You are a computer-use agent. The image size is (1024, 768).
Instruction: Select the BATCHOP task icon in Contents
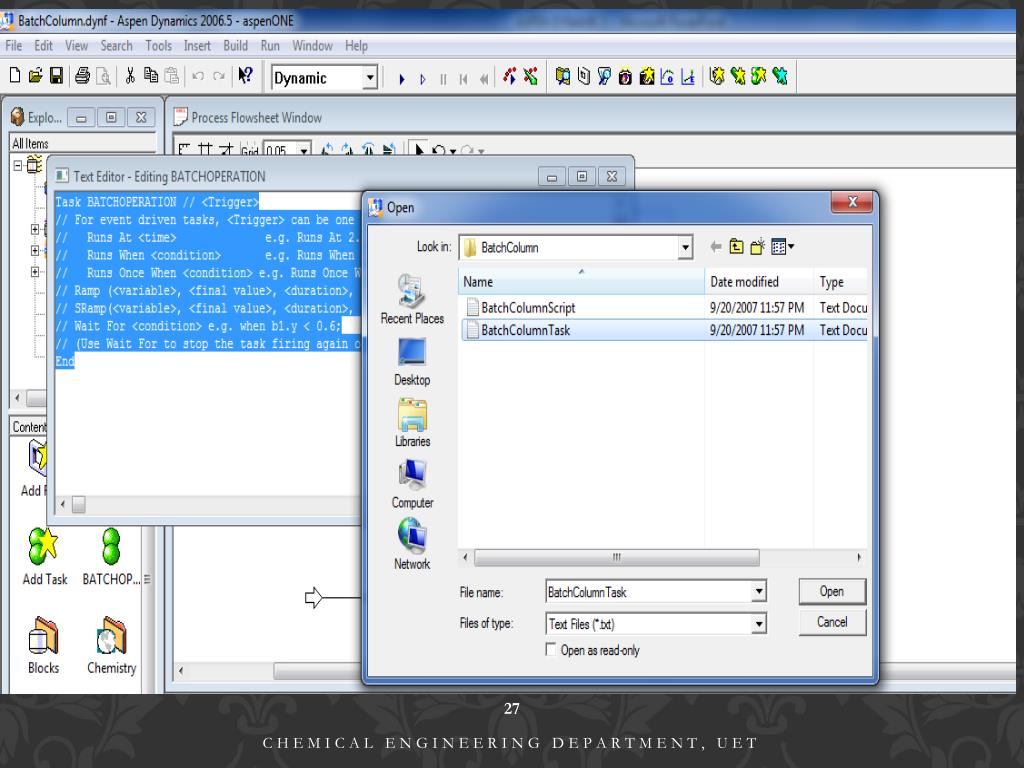tap(112, 547)
